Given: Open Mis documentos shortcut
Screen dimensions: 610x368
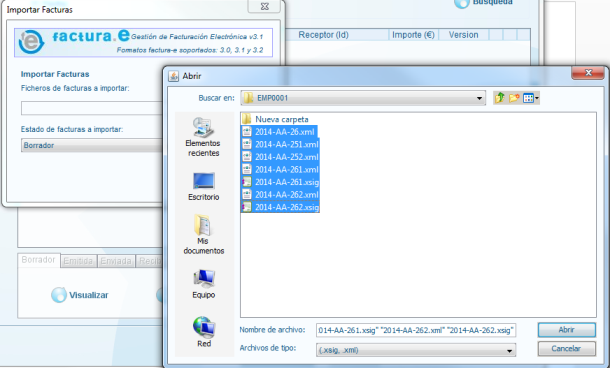Looking at the screenshot, I should tap(203, 235).
